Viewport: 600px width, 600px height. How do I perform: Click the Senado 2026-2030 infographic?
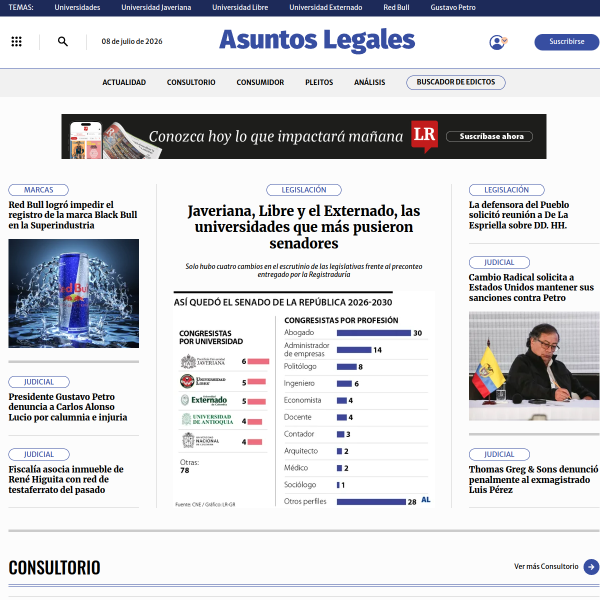(304, 399)
